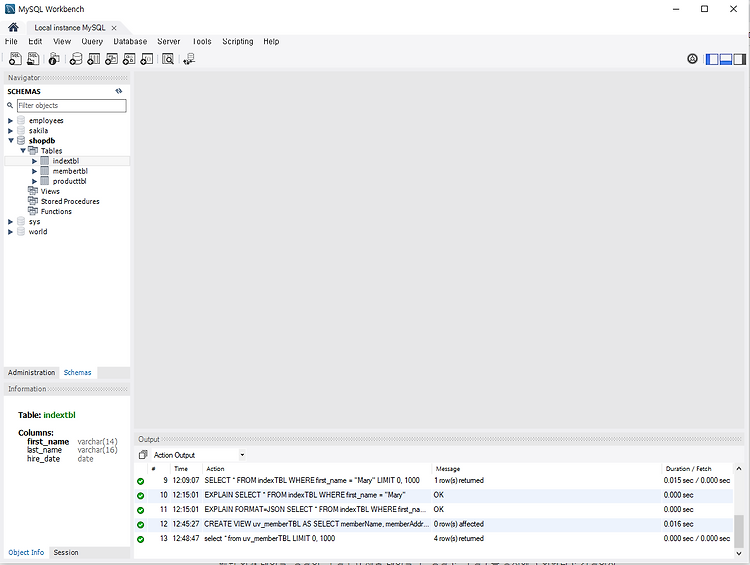Click membertbl table icon
The height and width of the screenshot is (565, 750).
44,171
